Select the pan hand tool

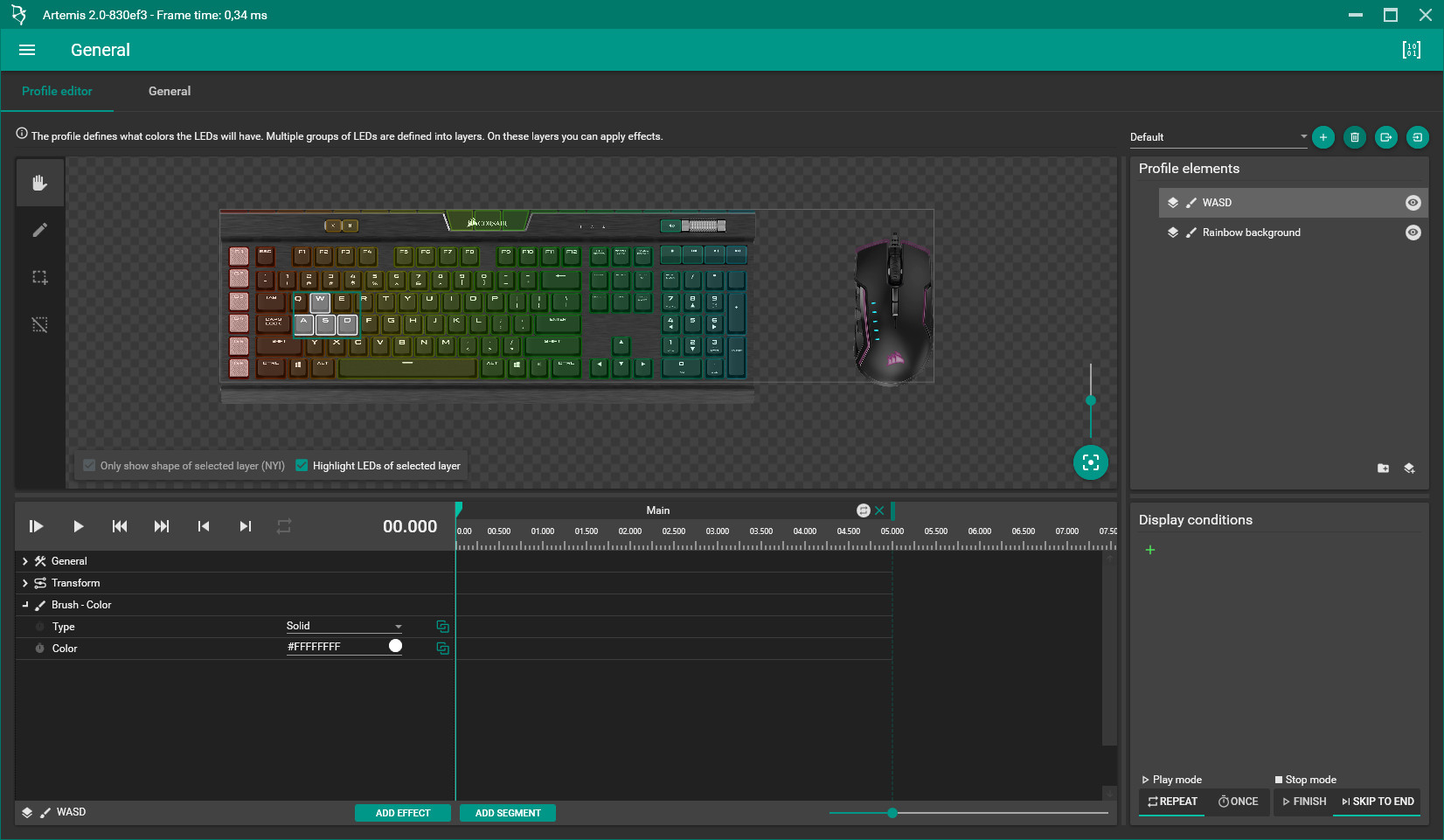pos(39,183)
